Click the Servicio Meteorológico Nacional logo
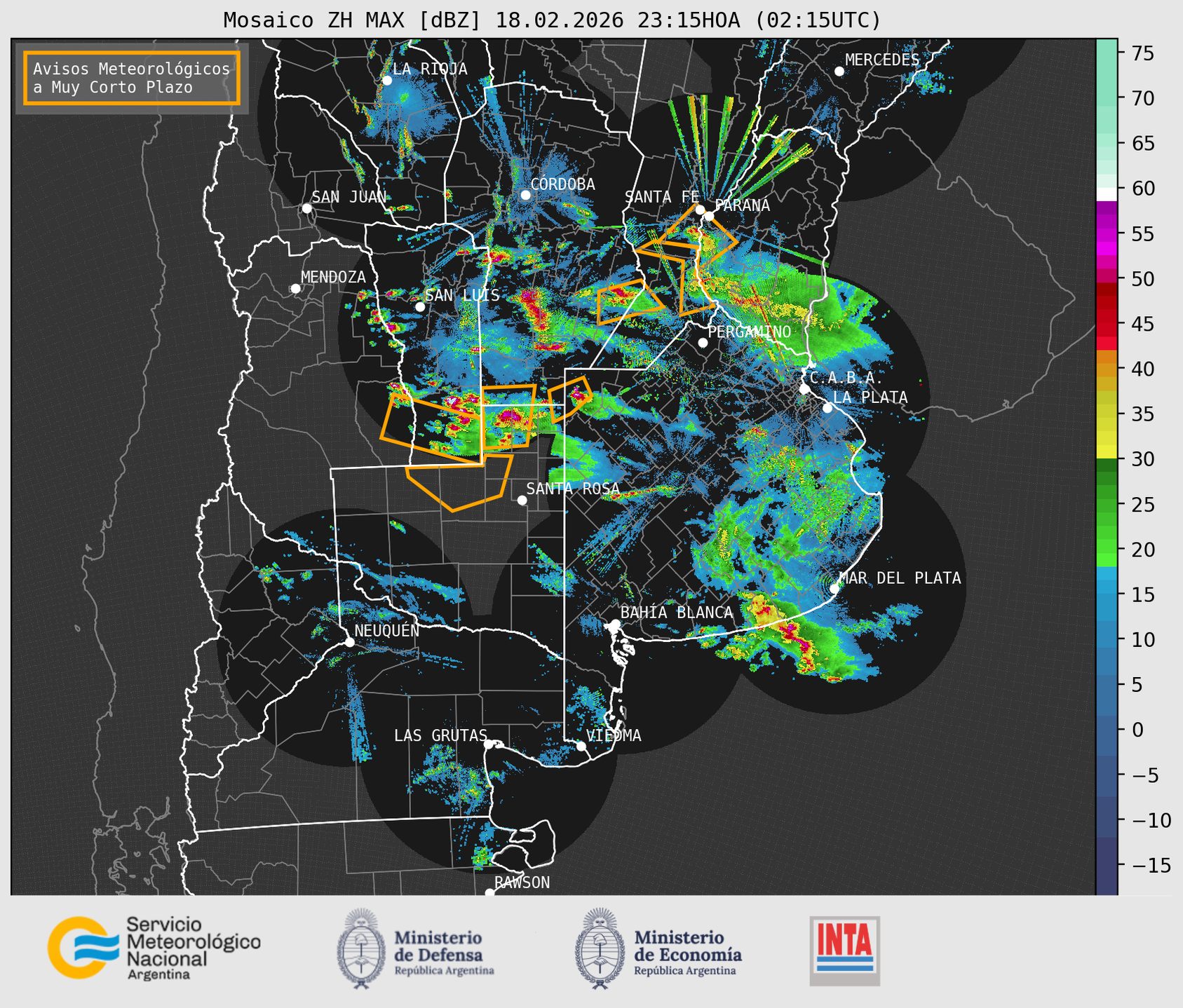 click(x=154, y=948)
